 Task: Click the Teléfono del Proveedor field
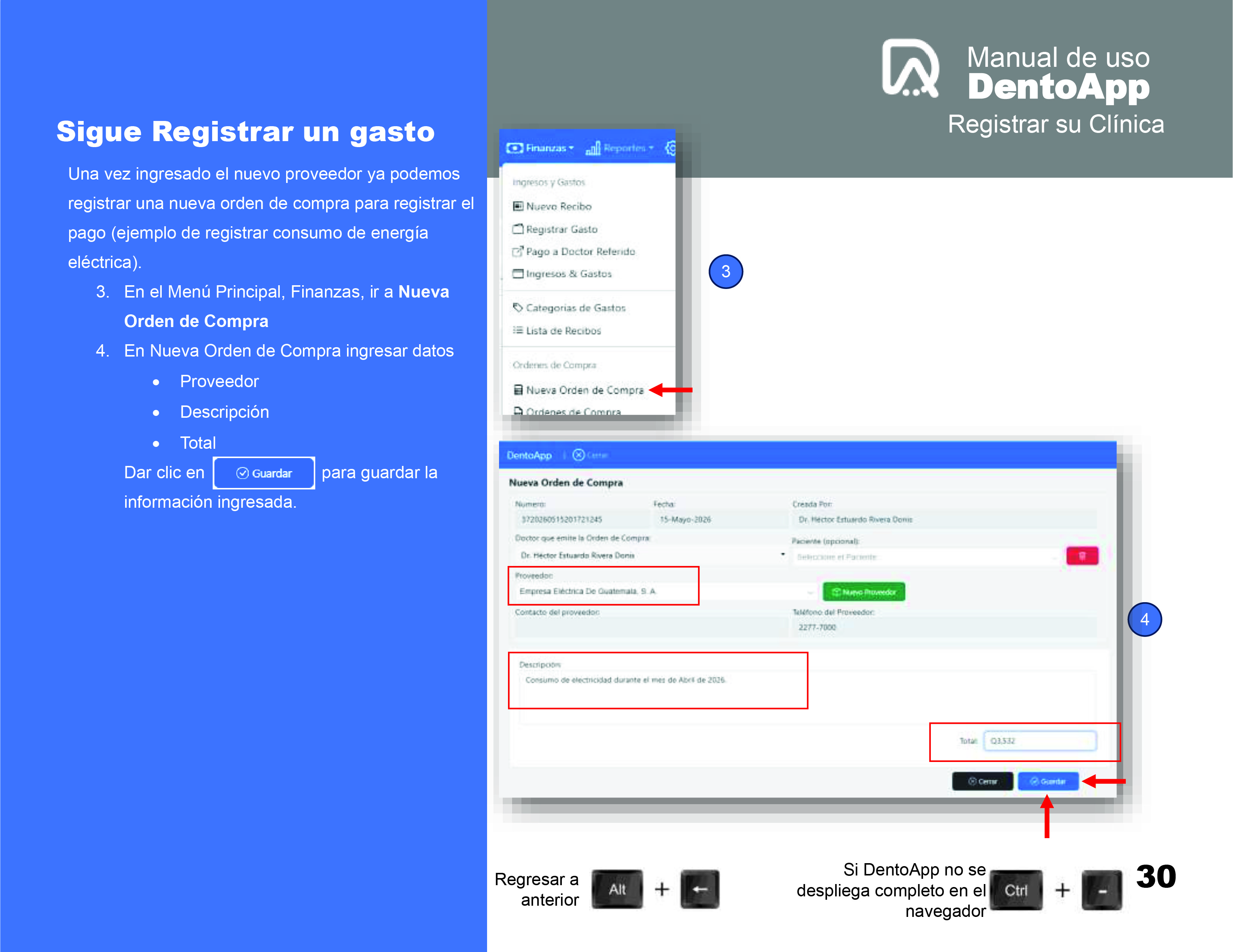click(945, 628)
